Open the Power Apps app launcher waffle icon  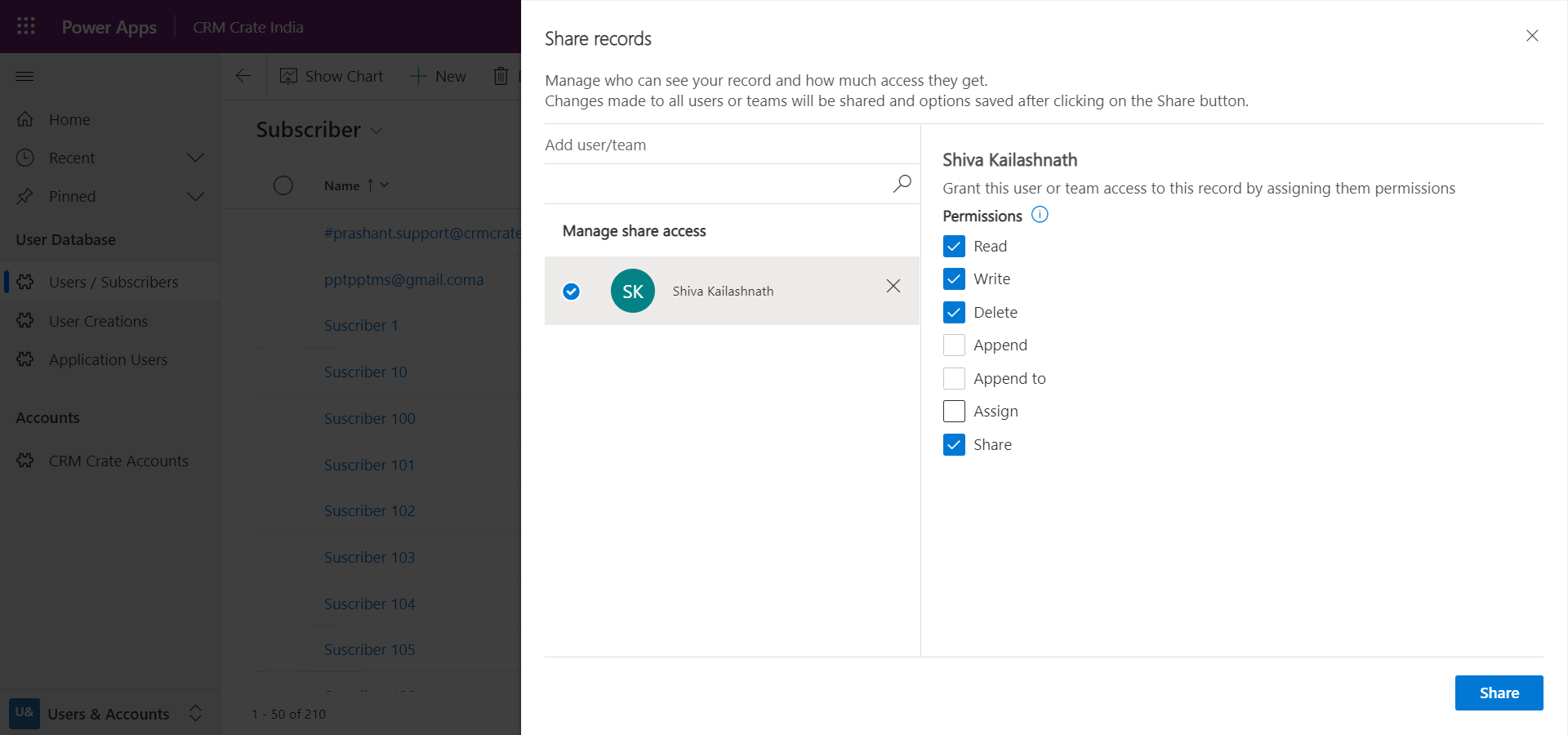[x=25, y=25]
